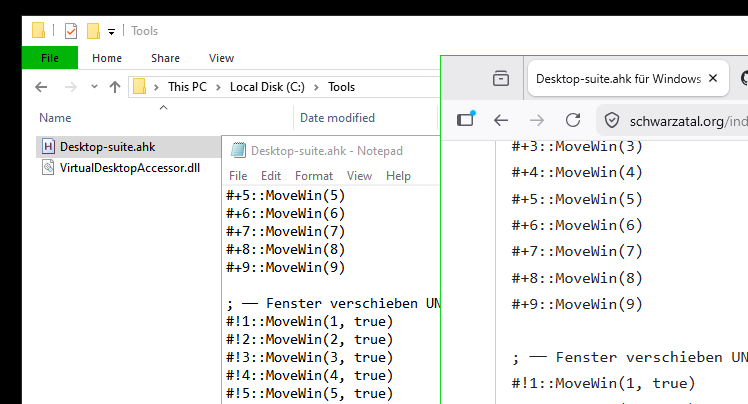The width and height of the screenshot is (748, 404).
Task: Open the Notepad File menu
Action: click(x=238, y=176)
